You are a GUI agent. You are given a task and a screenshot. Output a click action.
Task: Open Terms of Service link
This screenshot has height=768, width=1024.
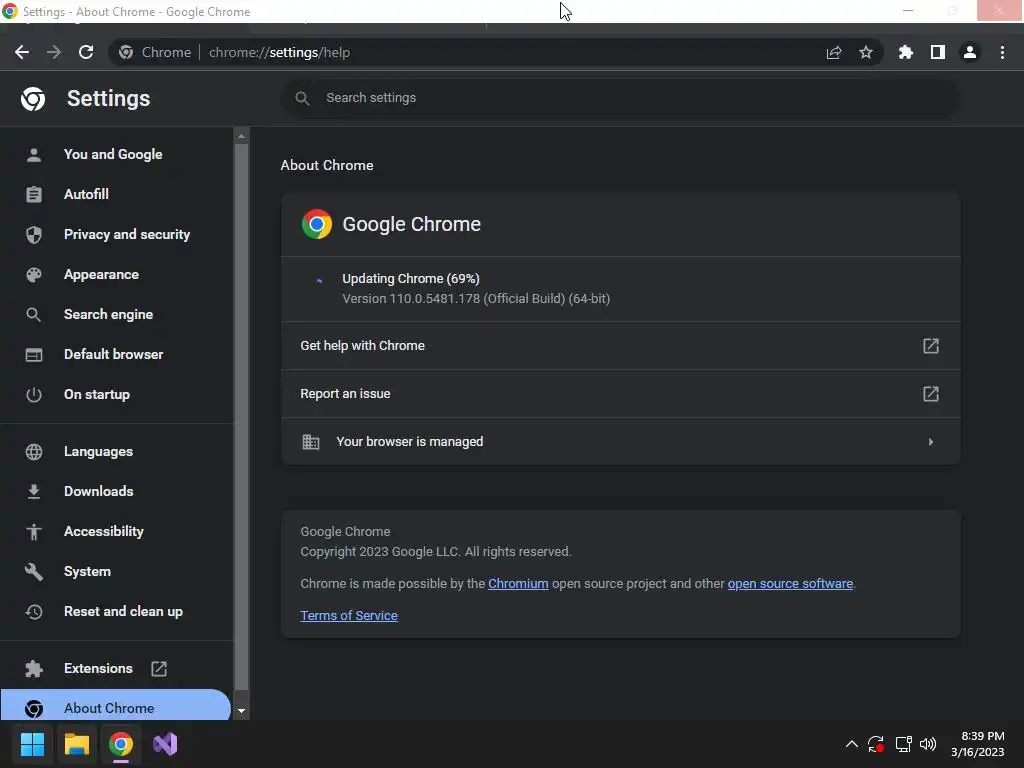(x=349, y=616)
